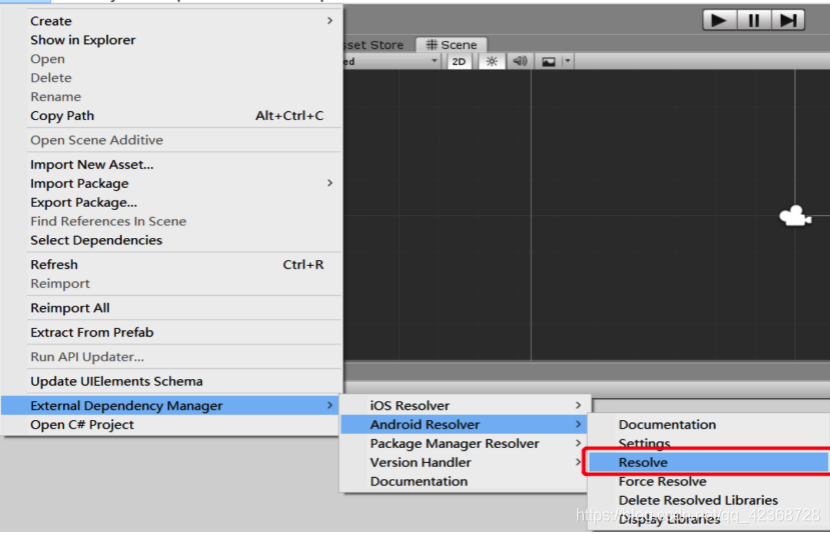Expand Package Manager Resolver submenu
This screenshot has width=830, height=534.
[x=464, y=444]
